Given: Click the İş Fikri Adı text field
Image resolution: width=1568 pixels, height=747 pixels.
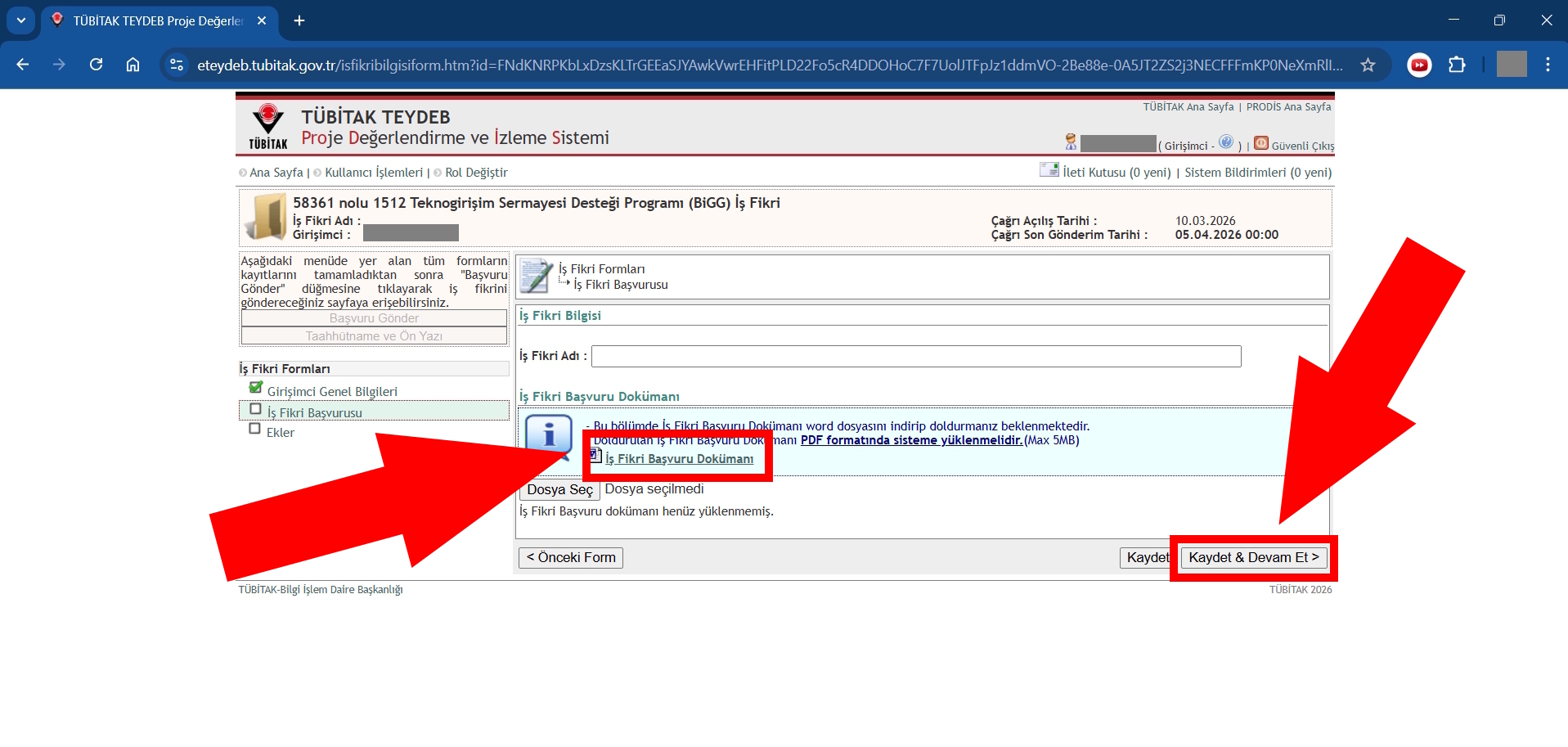Looking at the screenshot, I should tap(915, 357).
